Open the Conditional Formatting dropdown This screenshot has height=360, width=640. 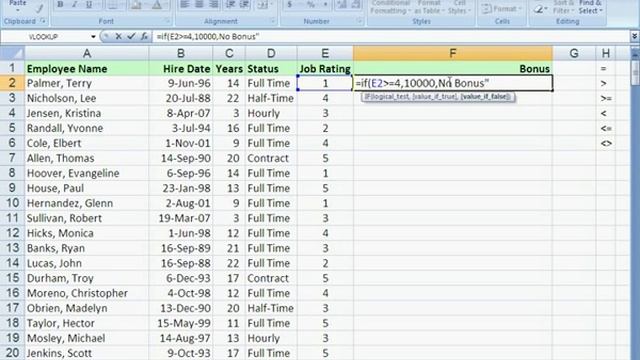point(390,7)
